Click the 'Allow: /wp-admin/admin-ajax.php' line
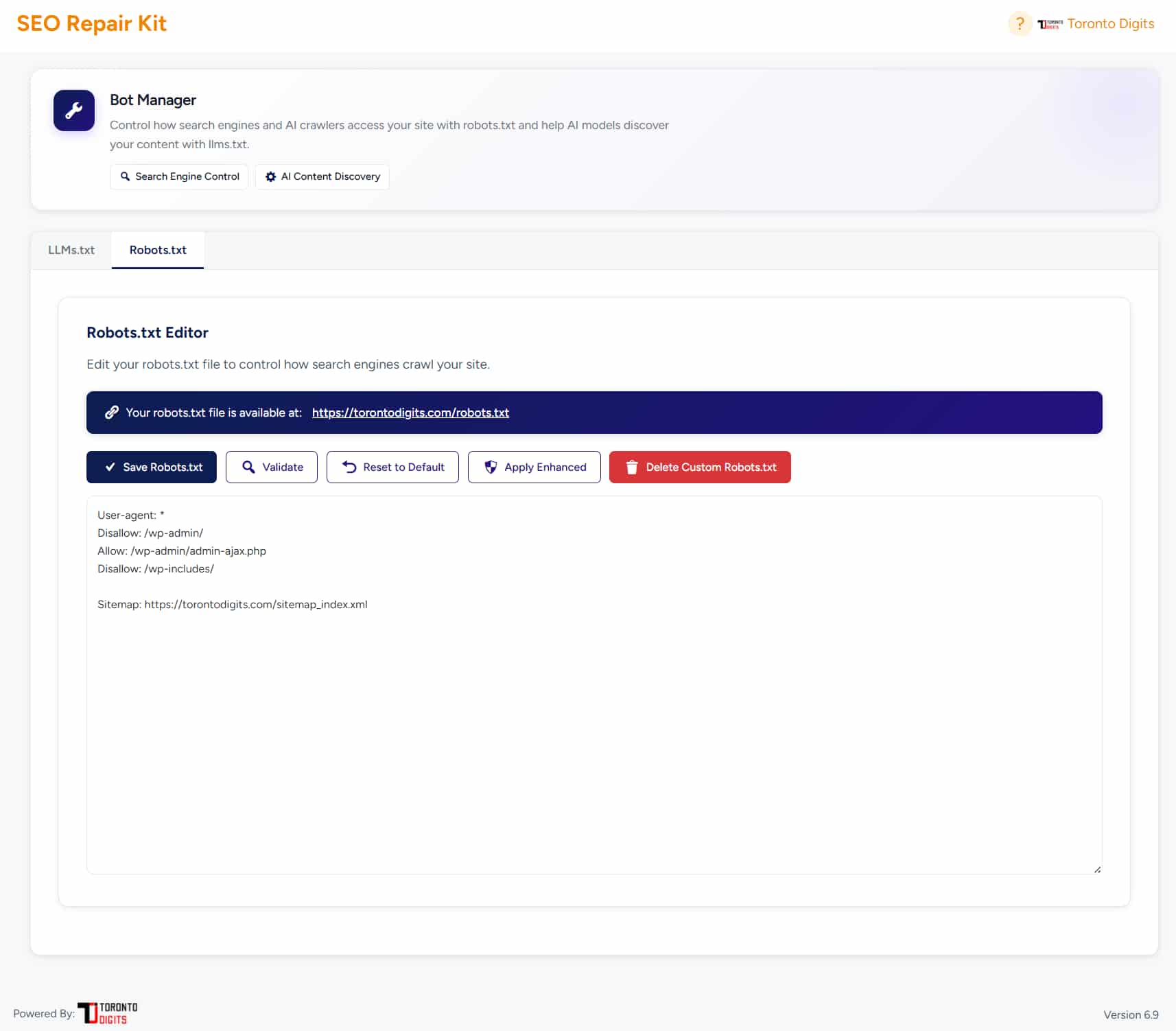 point(182,551)
